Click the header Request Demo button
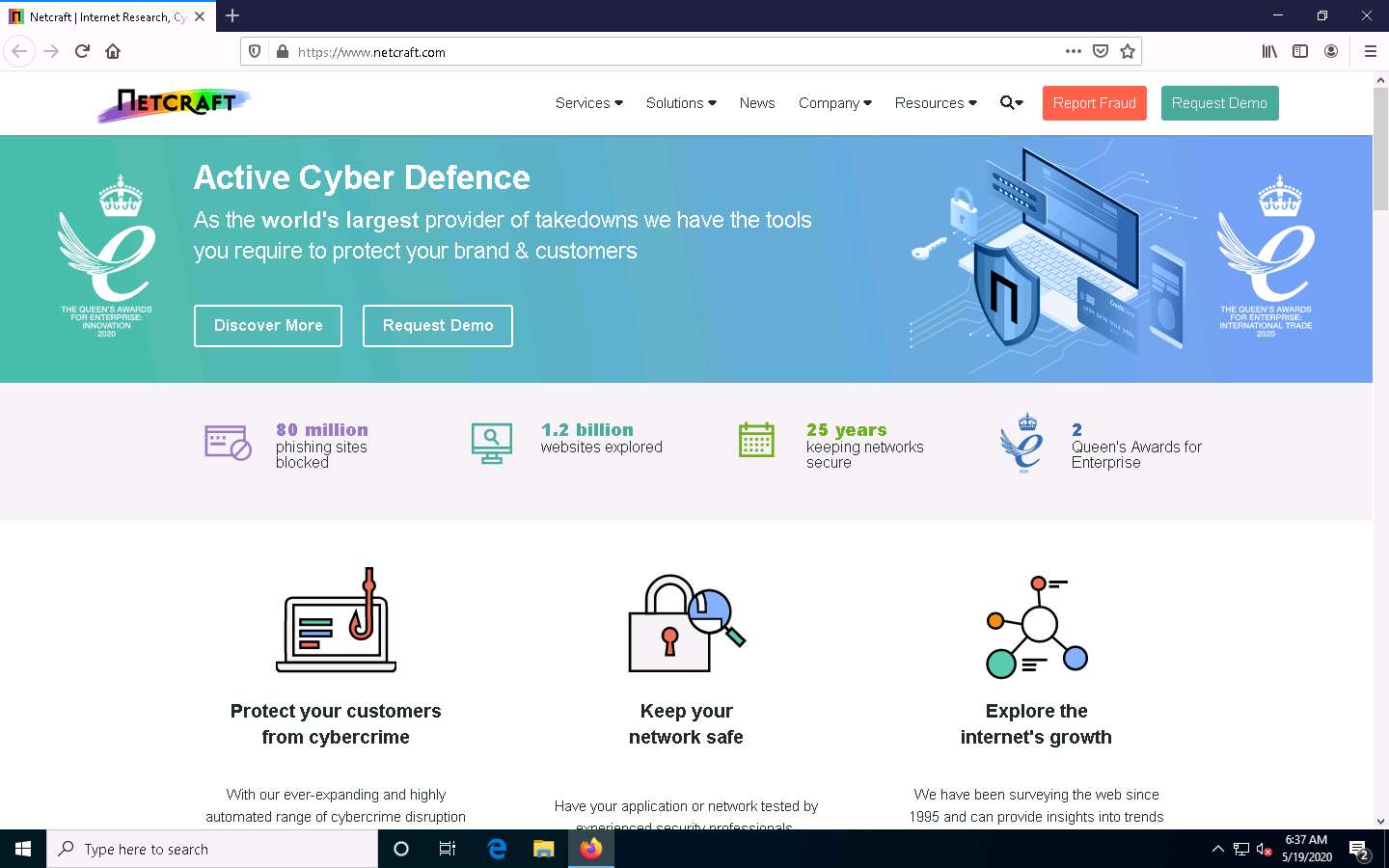 1219,103
